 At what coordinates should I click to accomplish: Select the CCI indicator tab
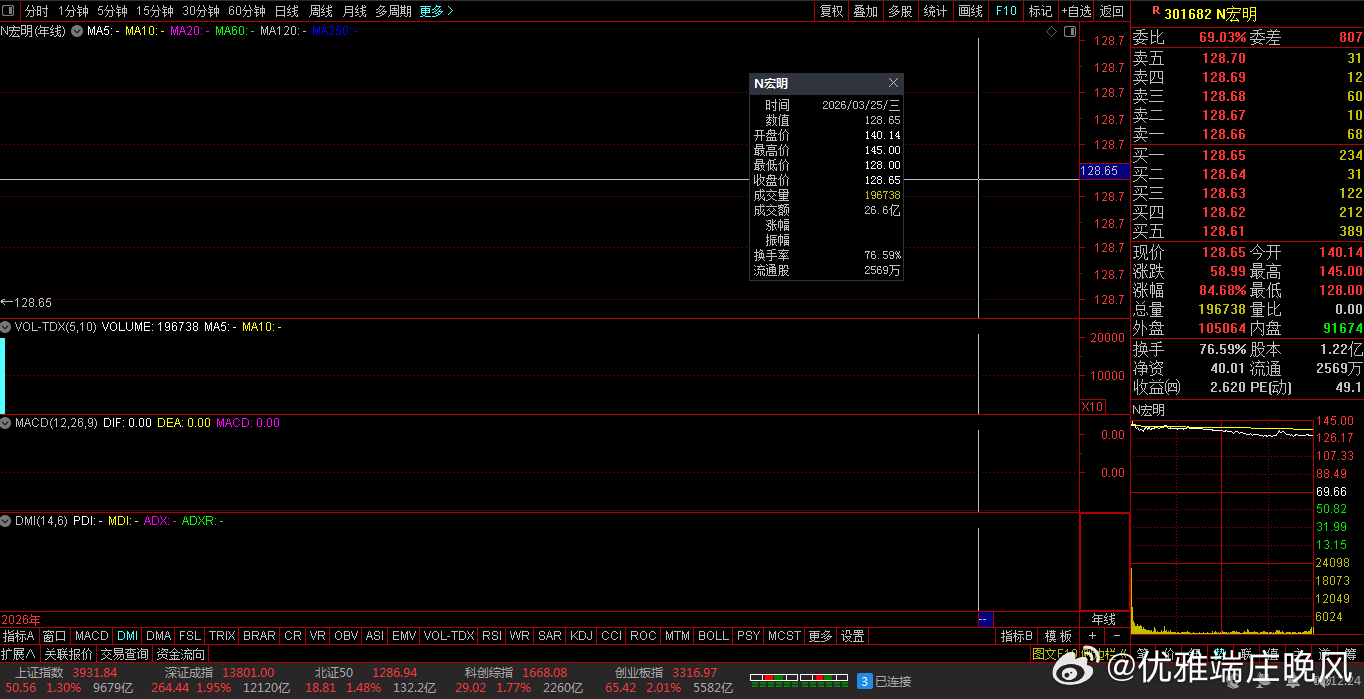pyautogui.click(x=611, y=636)
